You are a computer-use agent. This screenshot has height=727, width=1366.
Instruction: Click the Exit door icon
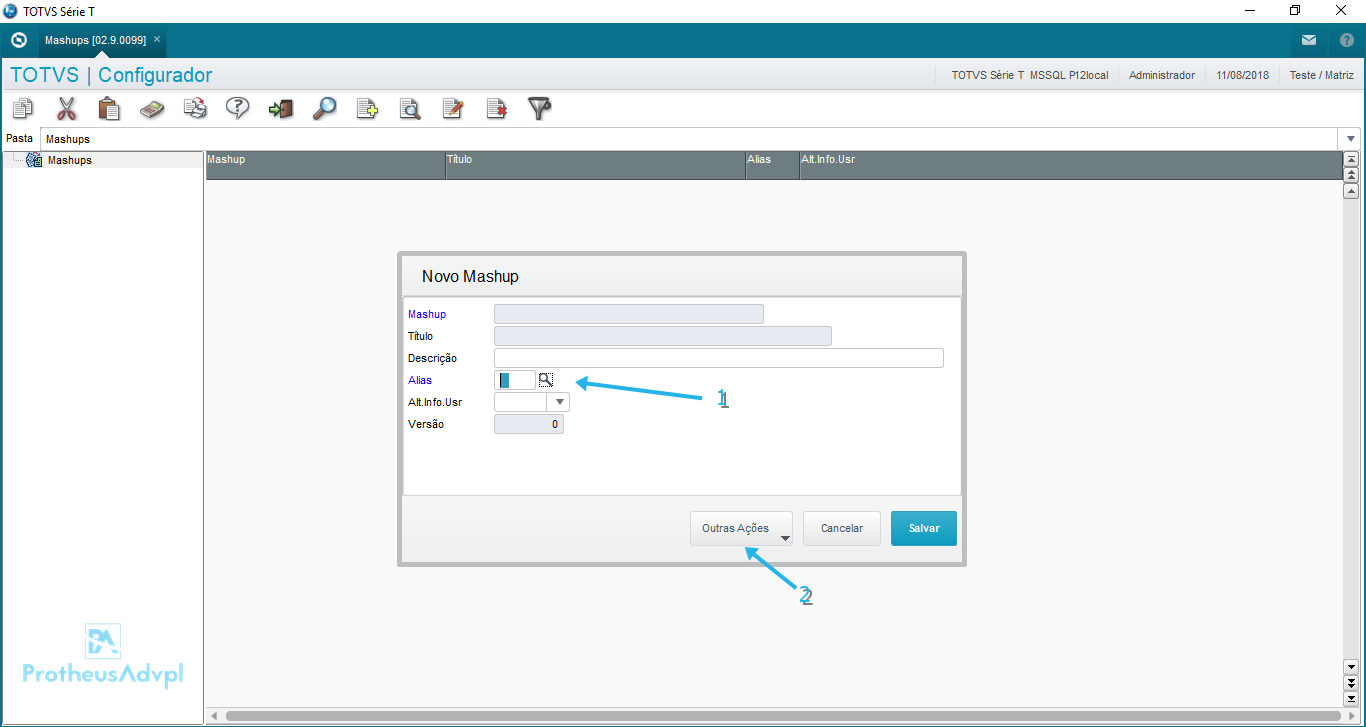click(x=281, y=108)
